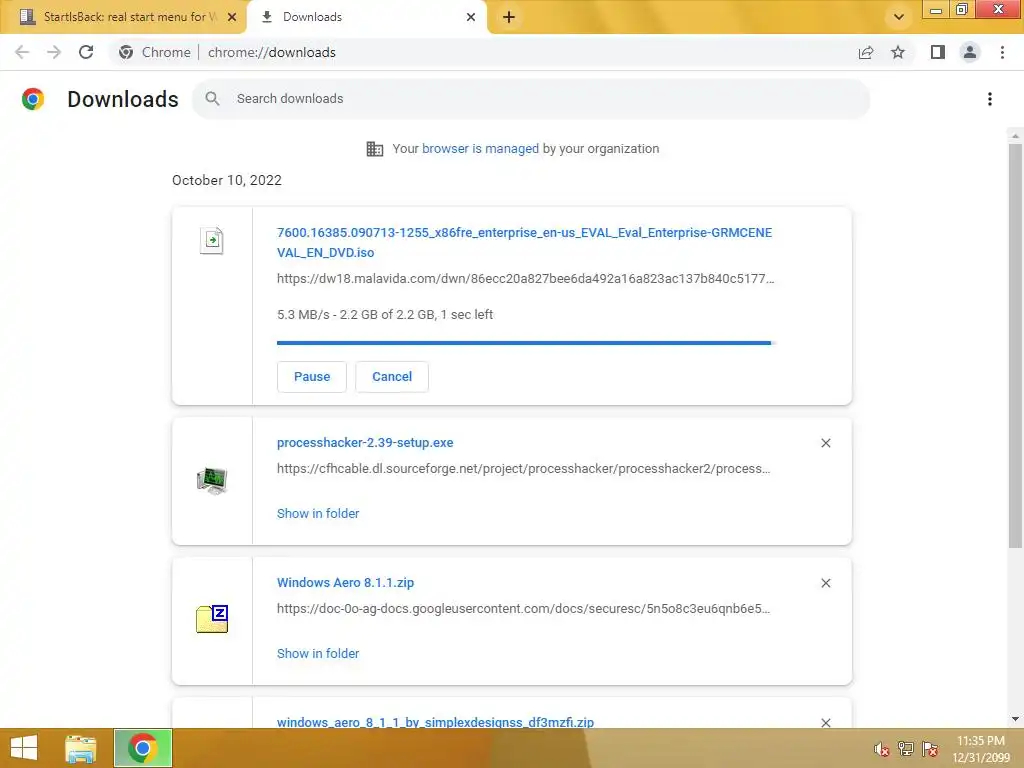This screenshot has width=1024, height=768.
Task: Pause the ISO download
Action: pyautogui.click(x=312, y=377)
